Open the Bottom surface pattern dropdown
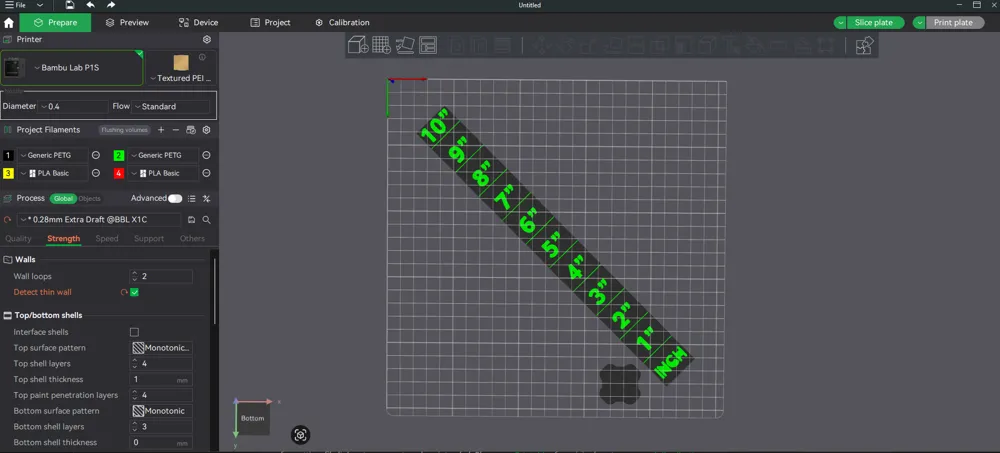Image resolution: width=1000 pixels, height=453 pixels. [x=161, y=411]
